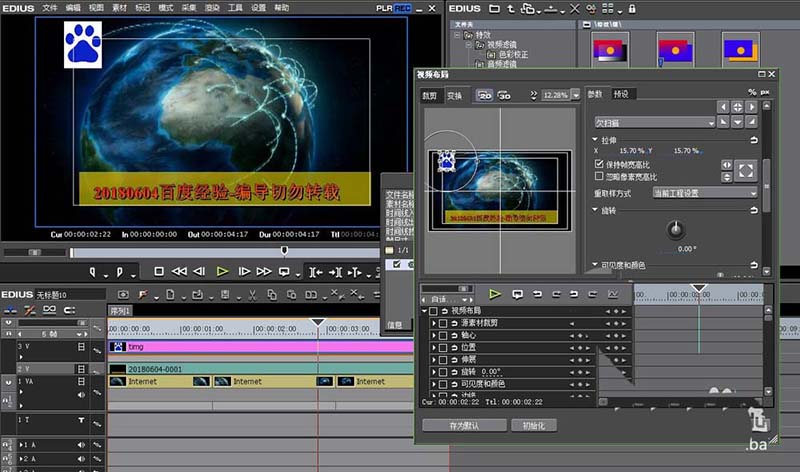Viewport: 800px width, 472px height.
Task: Open the 工具 menu
Action: tap(235, 8)
